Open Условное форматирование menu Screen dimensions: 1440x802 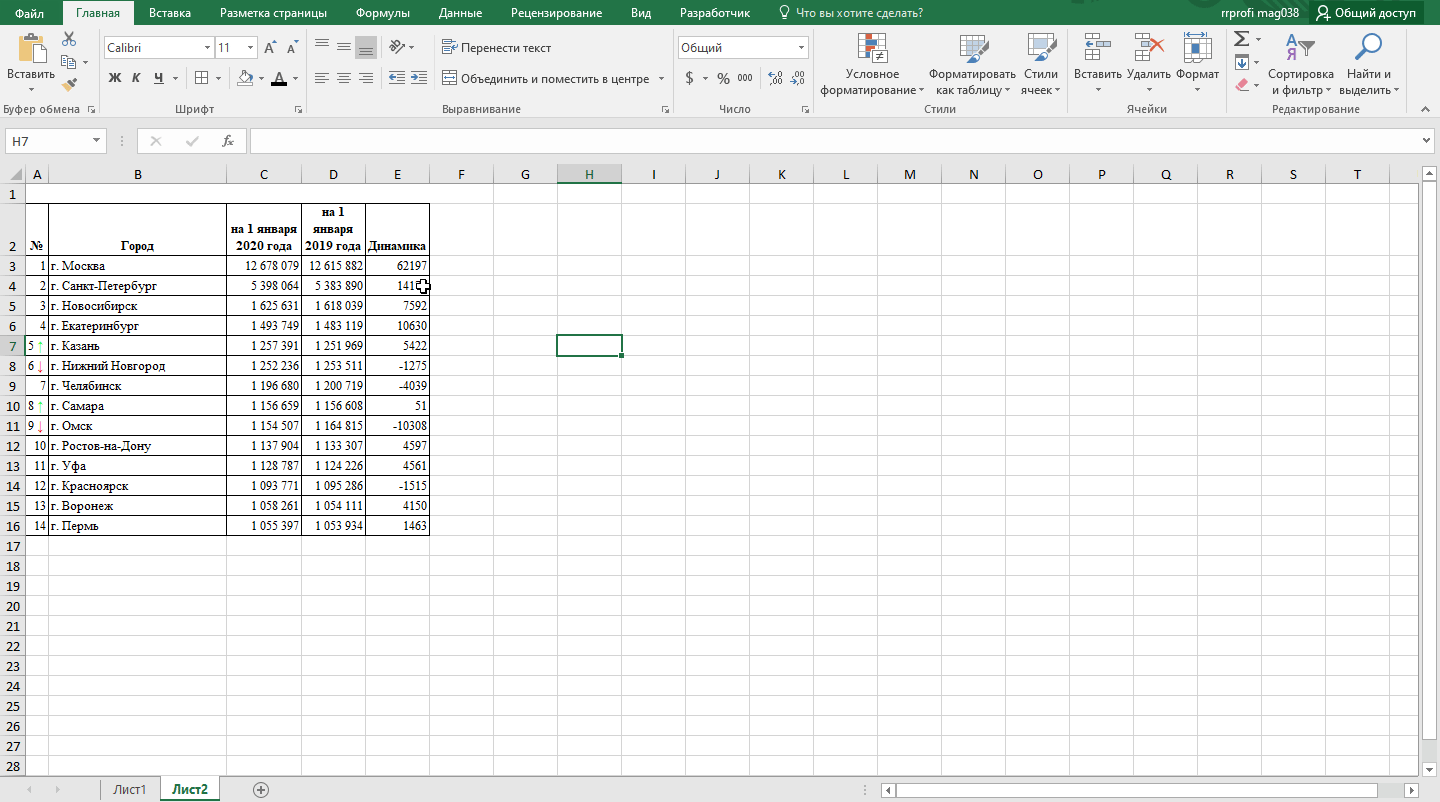point(872,65)
